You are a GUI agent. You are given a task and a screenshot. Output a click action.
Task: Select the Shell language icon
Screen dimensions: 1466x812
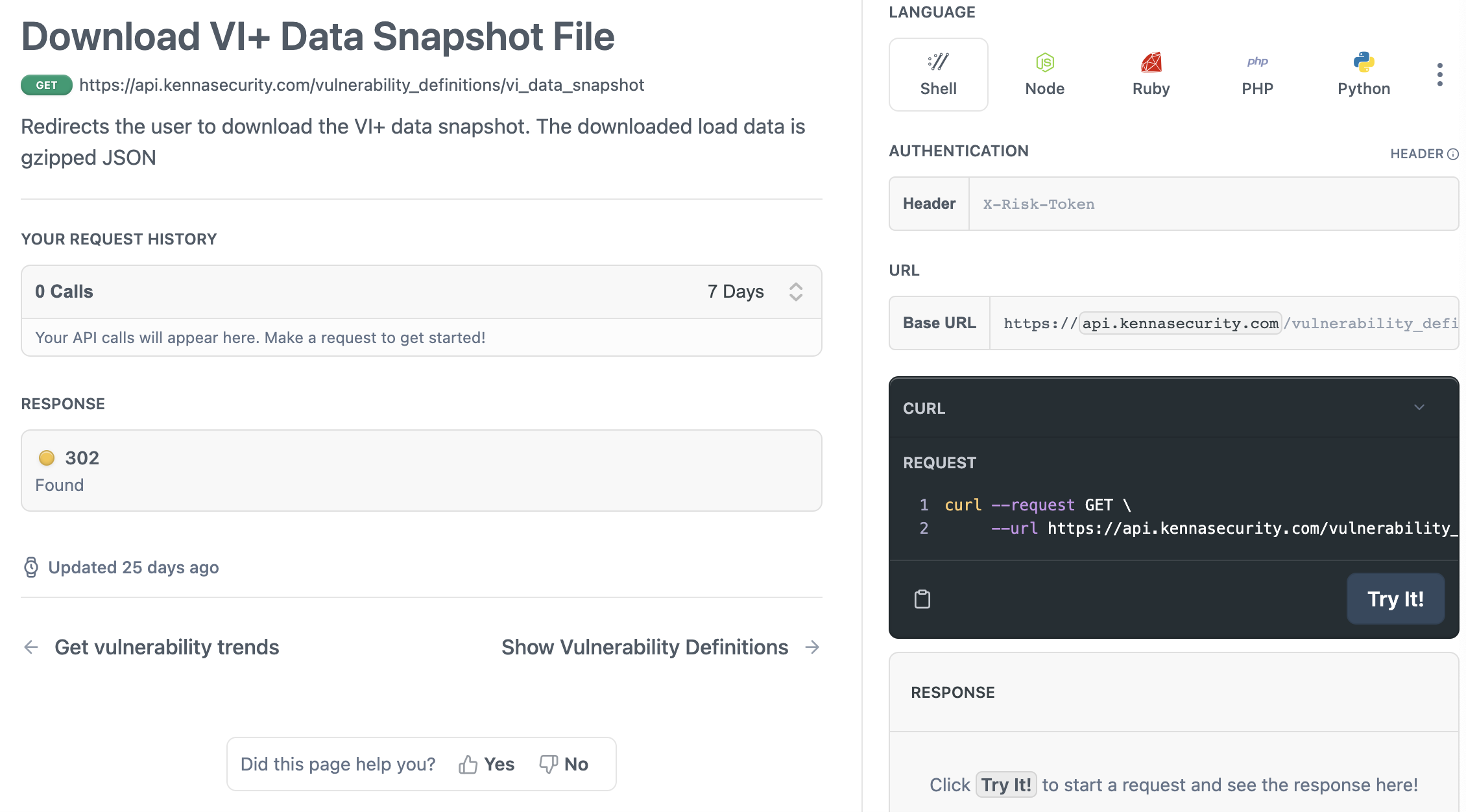[x=938, y=62]
